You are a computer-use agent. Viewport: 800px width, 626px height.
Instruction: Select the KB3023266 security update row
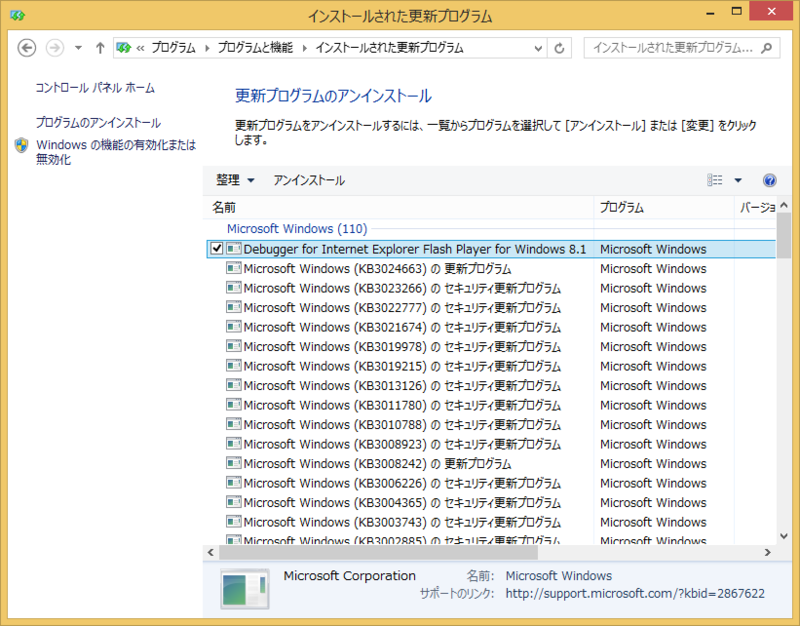pos(490,288)
